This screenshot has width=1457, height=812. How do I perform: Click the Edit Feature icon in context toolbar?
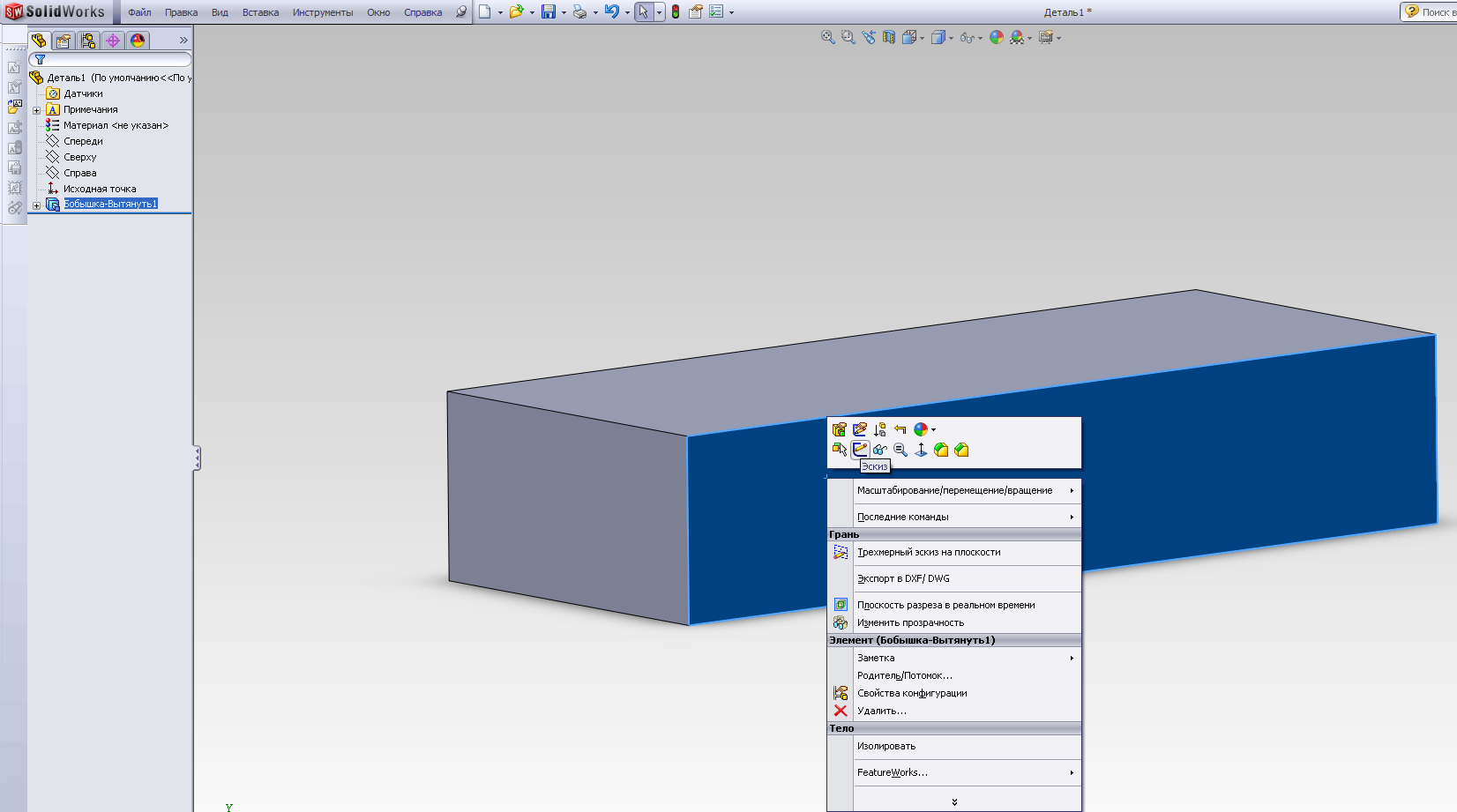(840, 429)
